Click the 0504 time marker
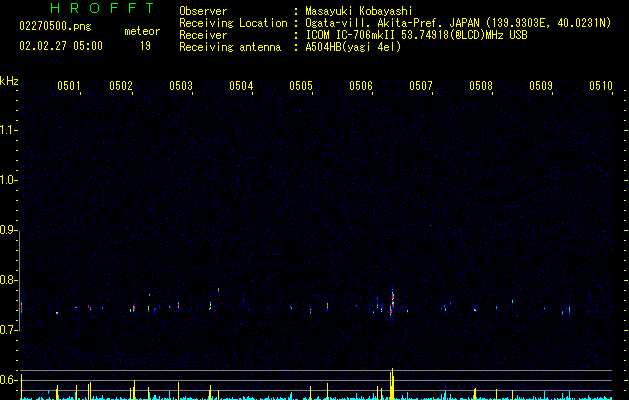Image resolution: width=629 pixels, height=400 pixels. (241, 86)
